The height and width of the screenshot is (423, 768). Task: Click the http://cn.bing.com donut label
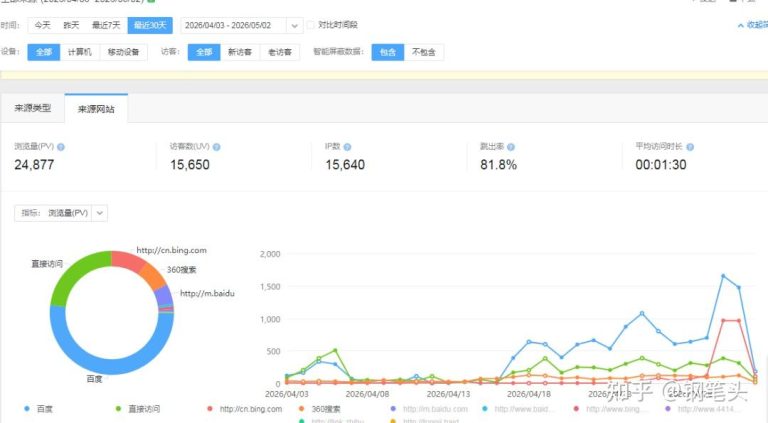[171, 250]
